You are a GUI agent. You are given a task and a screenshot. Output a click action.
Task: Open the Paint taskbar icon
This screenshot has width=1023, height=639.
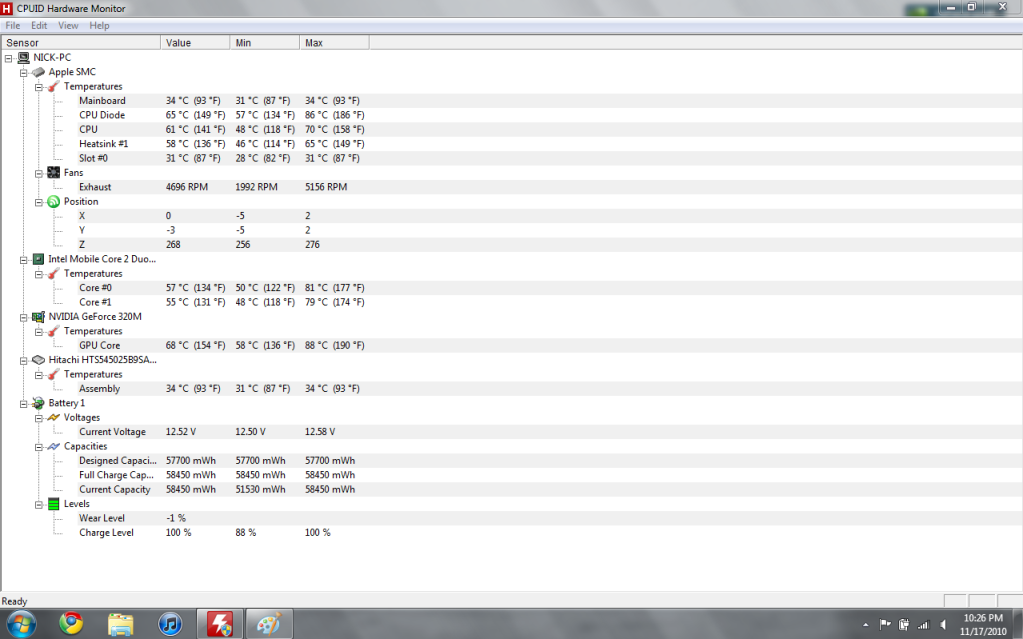click(269, 624)
